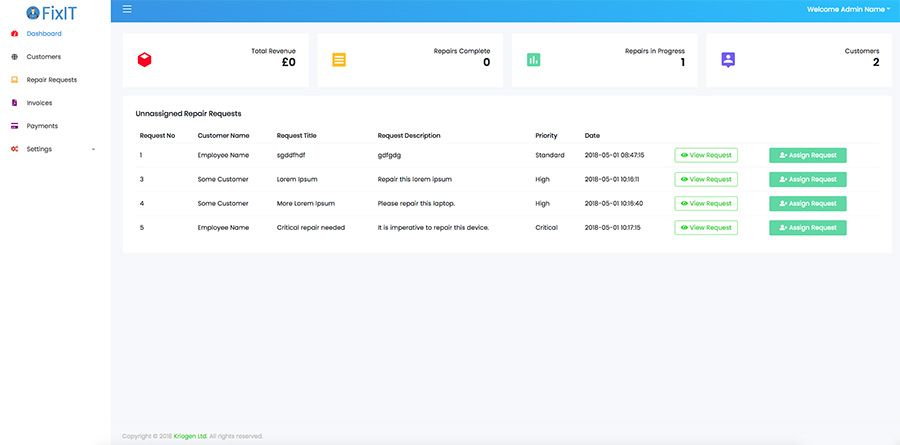This screenshot has height=445, width=900.
Task: Click the red Total Revenue cube icon
Action: coord(145,60)
